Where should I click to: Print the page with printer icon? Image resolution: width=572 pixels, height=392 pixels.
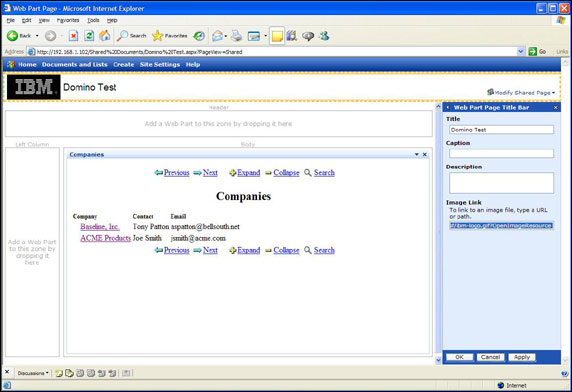pos(236,36)
